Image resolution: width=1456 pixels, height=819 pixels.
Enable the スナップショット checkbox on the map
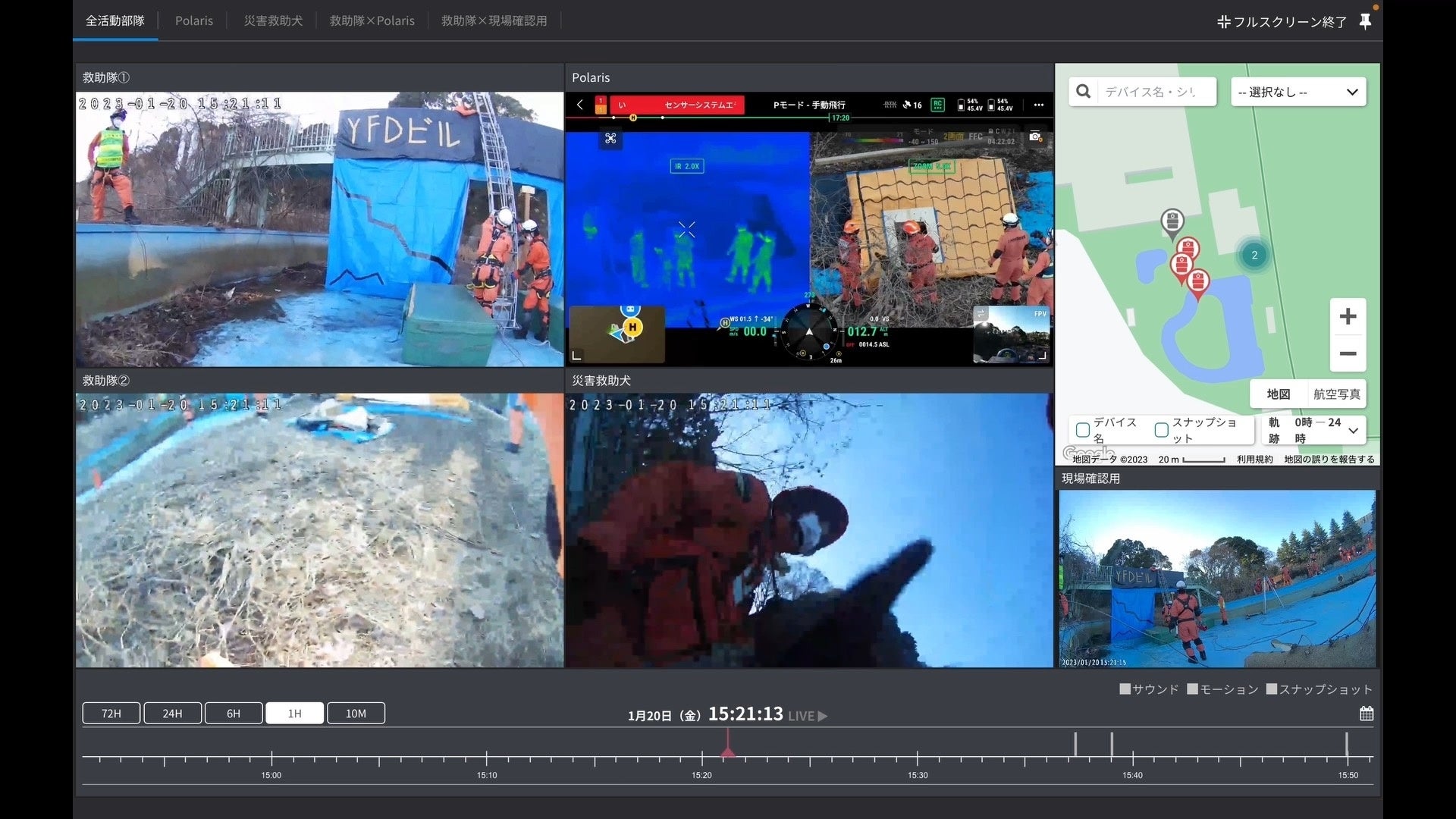1161,430
